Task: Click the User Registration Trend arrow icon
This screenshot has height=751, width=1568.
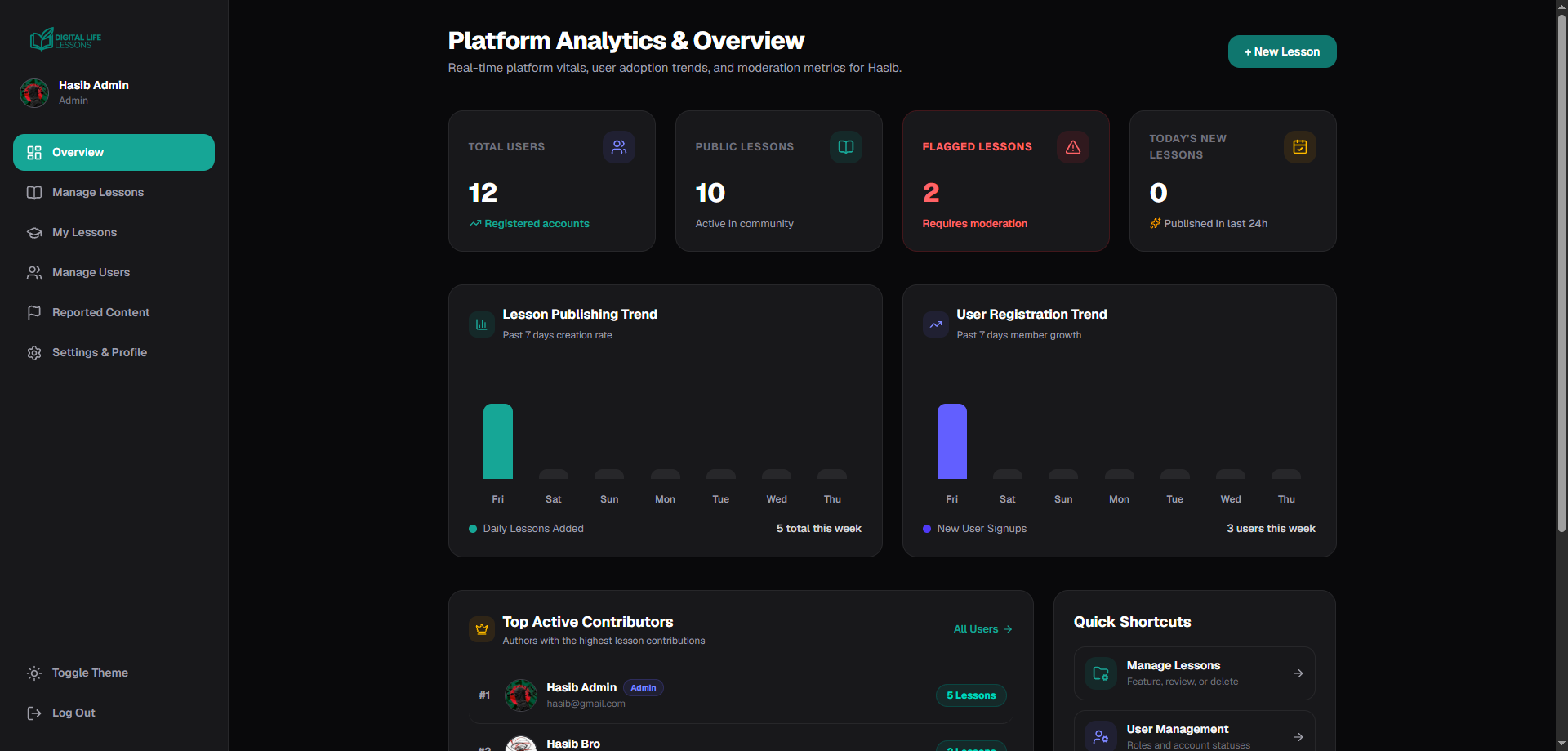Action: pos(936,324)
